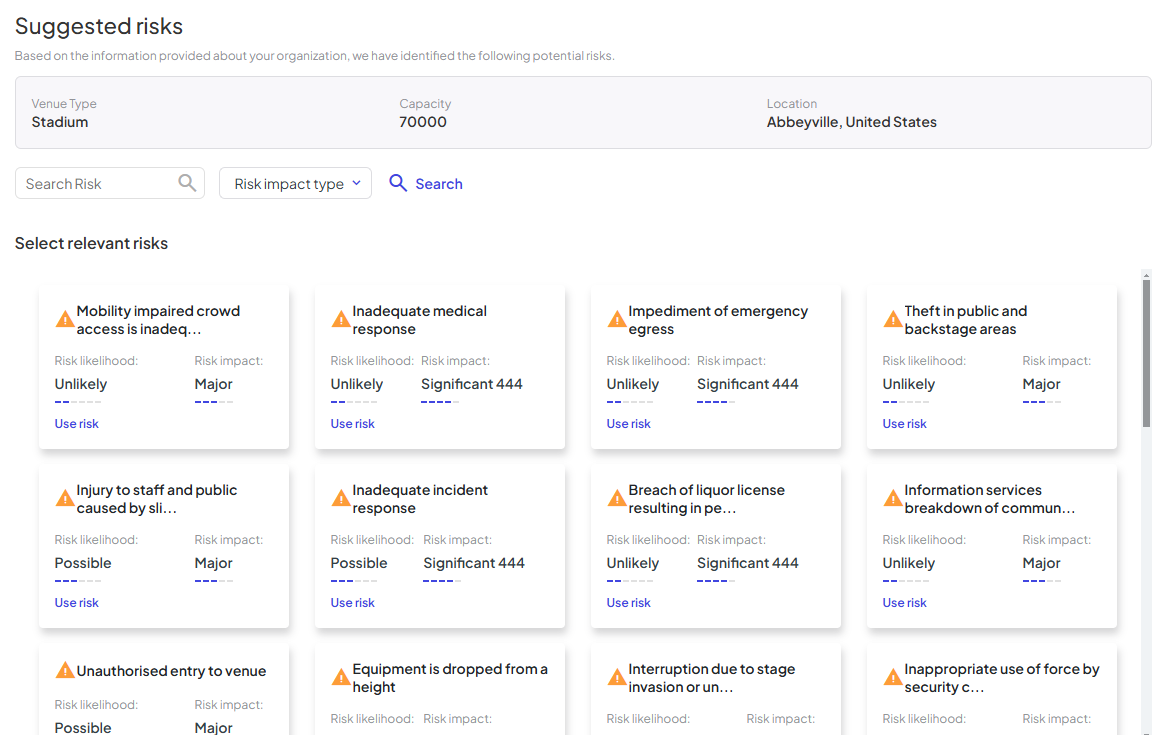Viewport: 1164px width, 735px height.
Task: Click Unlikely likelihood on Mobility impaired crowd card
Action: [80, 384]
